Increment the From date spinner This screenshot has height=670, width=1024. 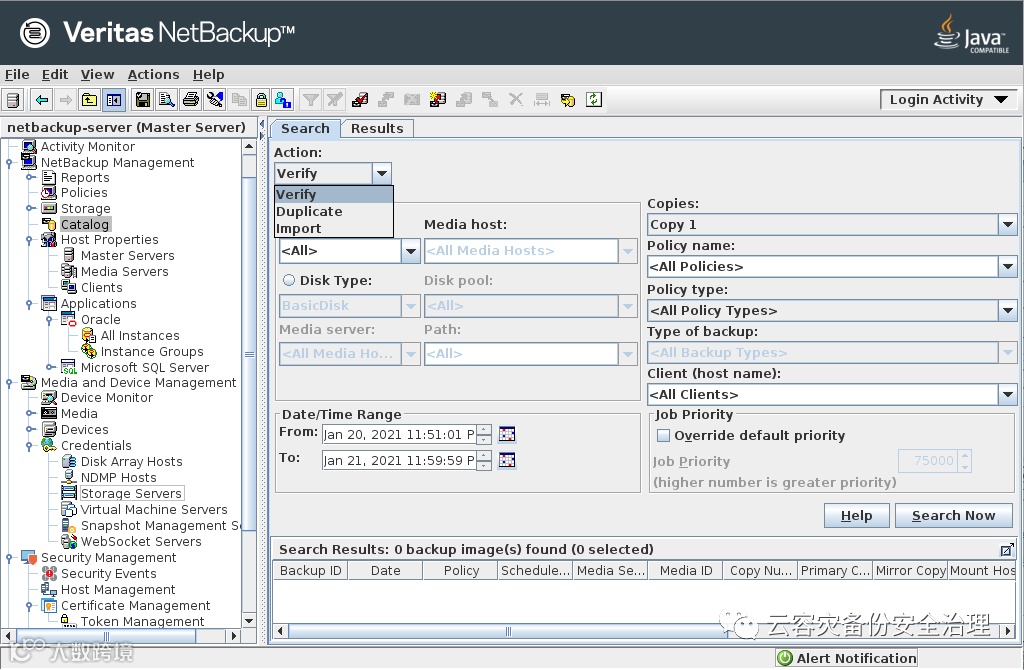[x=484, y=430]
